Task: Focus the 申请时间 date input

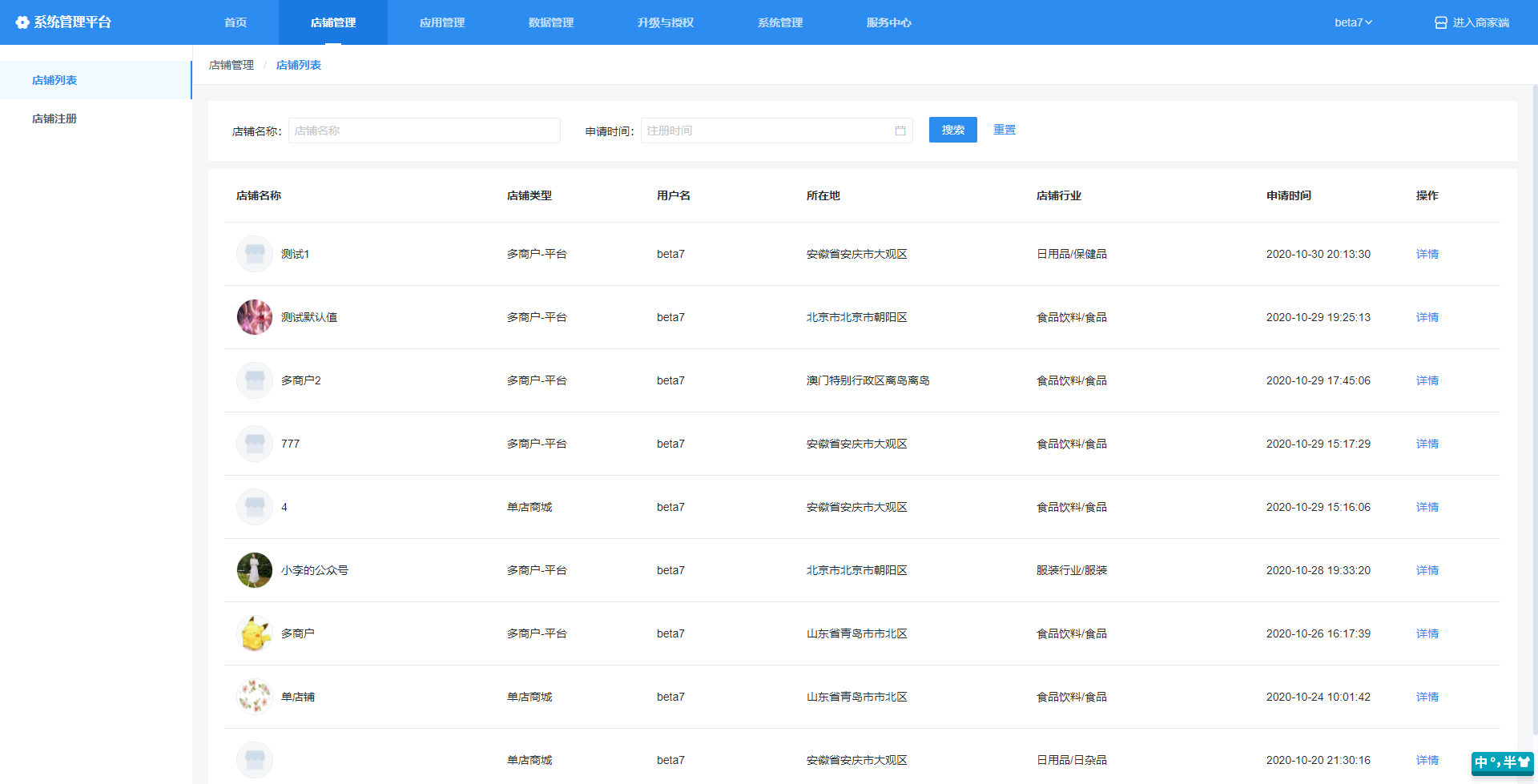Action: (777, 131)
